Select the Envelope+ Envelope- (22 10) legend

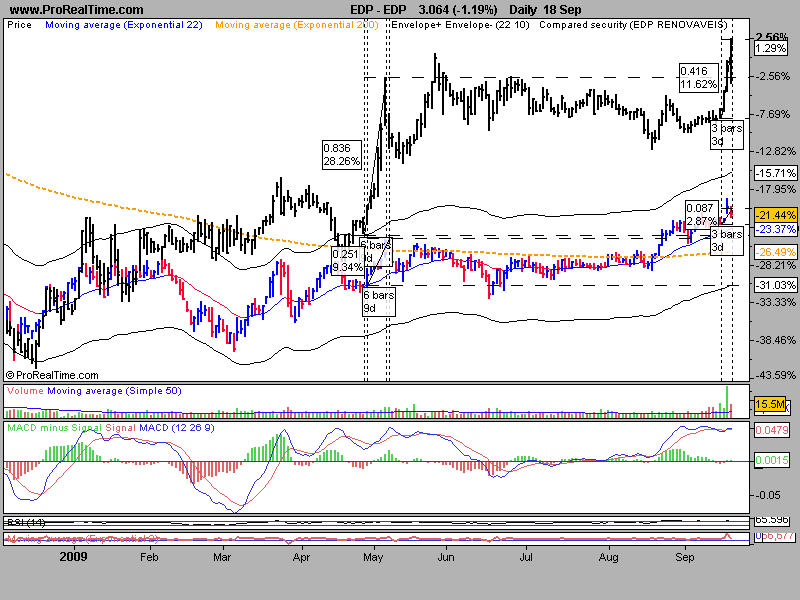coord(460,24)
